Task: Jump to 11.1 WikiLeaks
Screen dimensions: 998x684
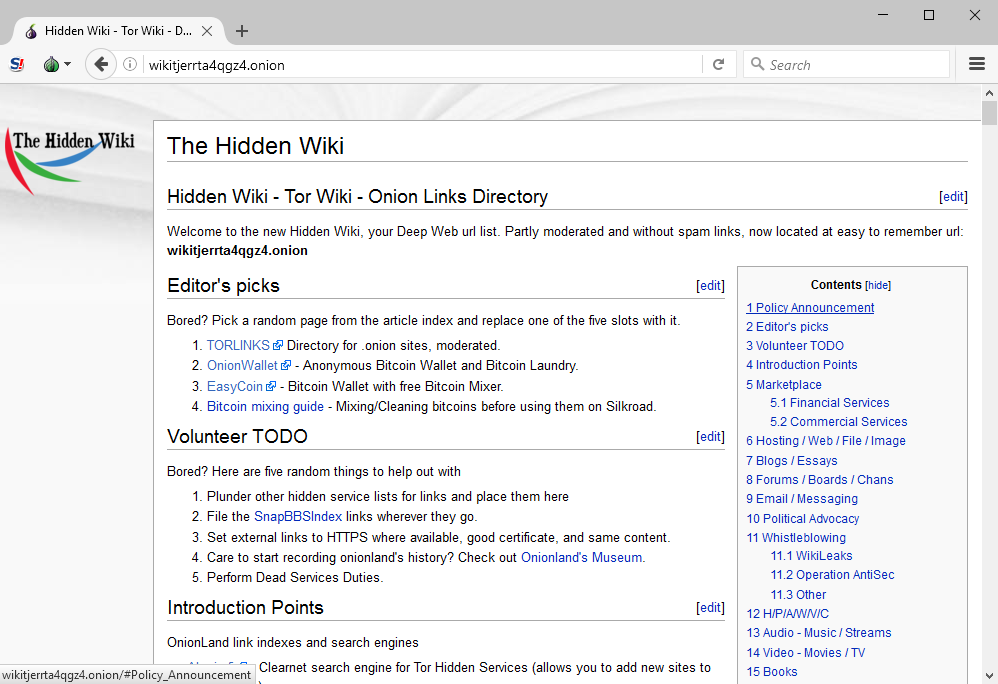Action: [812, 556]
